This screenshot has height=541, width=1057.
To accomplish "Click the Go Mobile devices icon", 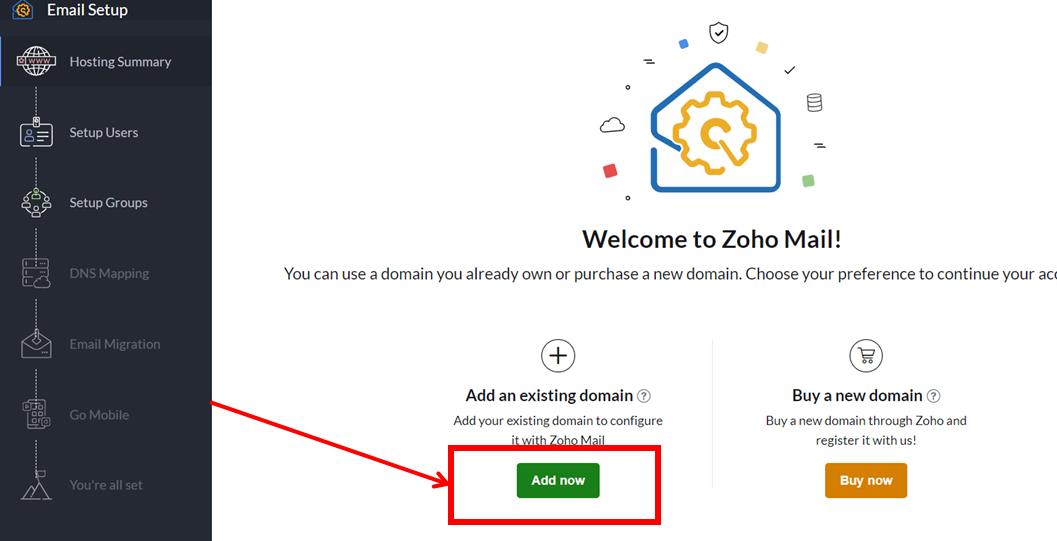I will pos(36,414).
